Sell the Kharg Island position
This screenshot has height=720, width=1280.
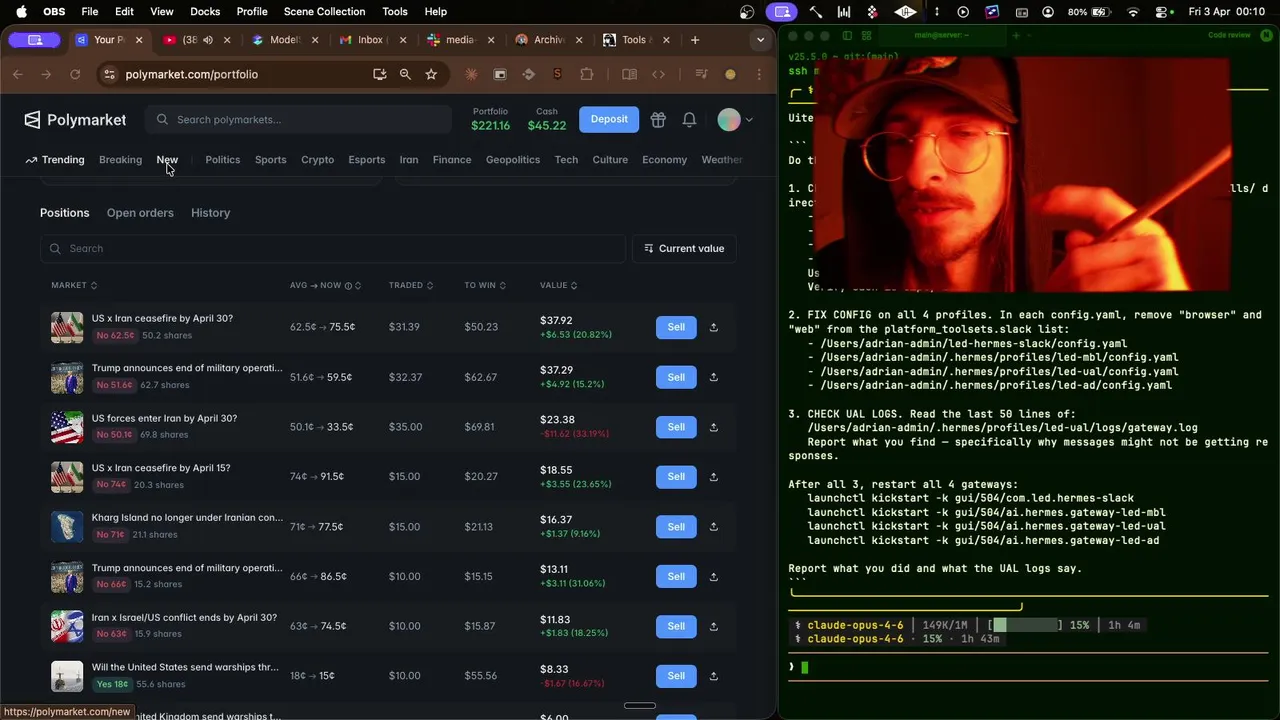click(676, 527)
